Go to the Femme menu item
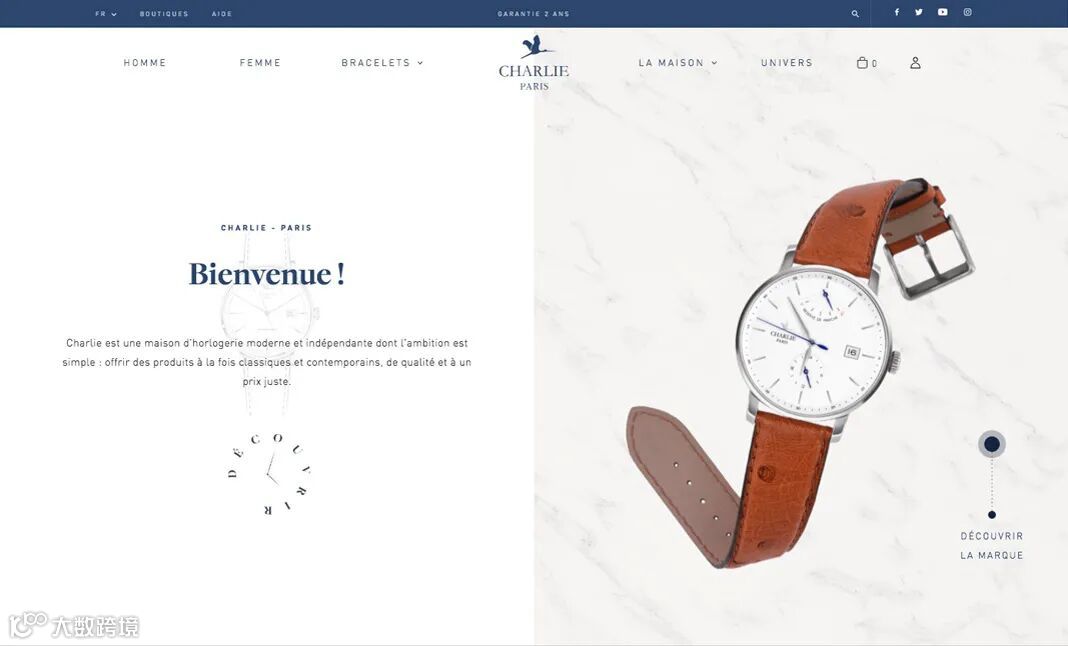The image size is (1068, 646). (x=260, y=63)
